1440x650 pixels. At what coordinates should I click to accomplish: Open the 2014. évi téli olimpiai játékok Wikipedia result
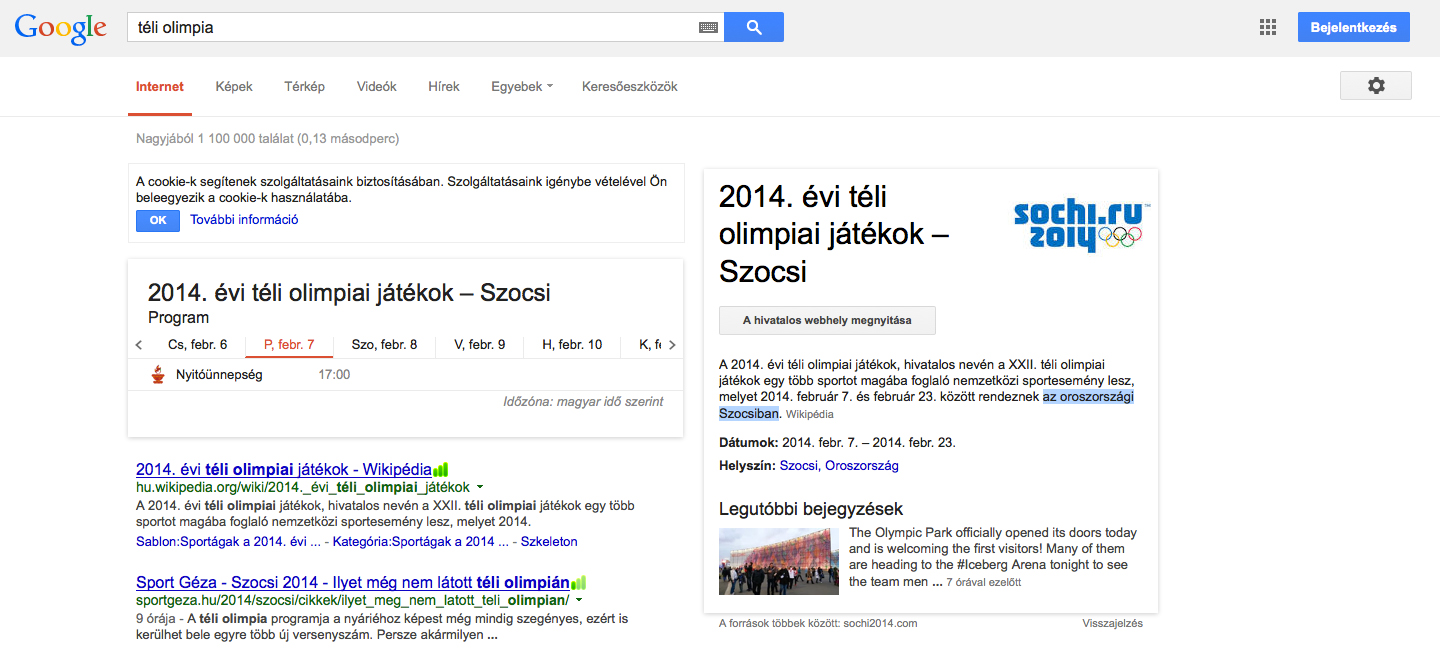pos(284,469)
